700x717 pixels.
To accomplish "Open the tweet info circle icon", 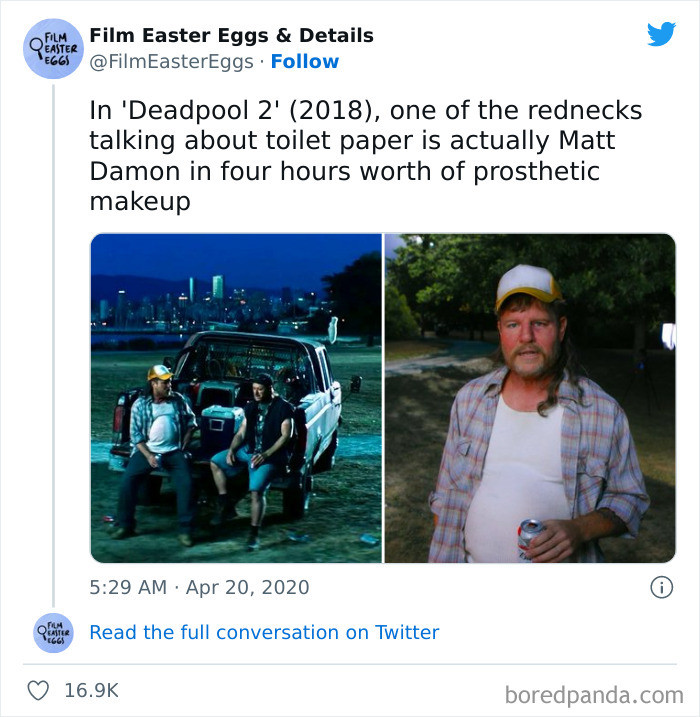I will 662,587.
